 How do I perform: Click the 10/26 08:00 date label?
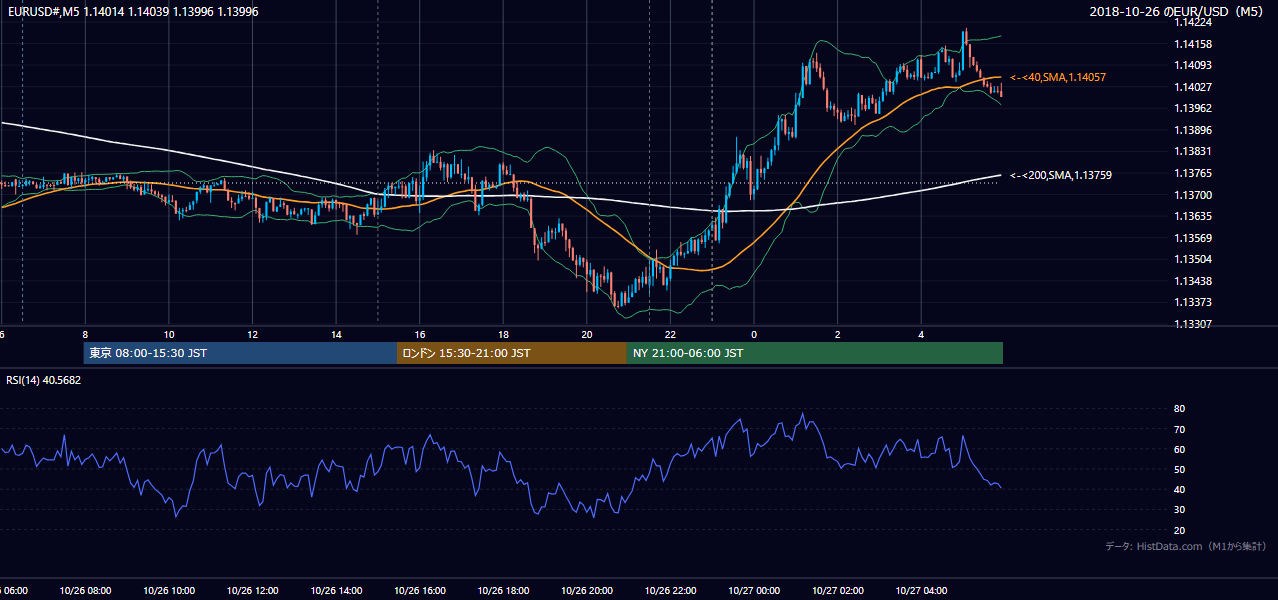coord(85,591)
